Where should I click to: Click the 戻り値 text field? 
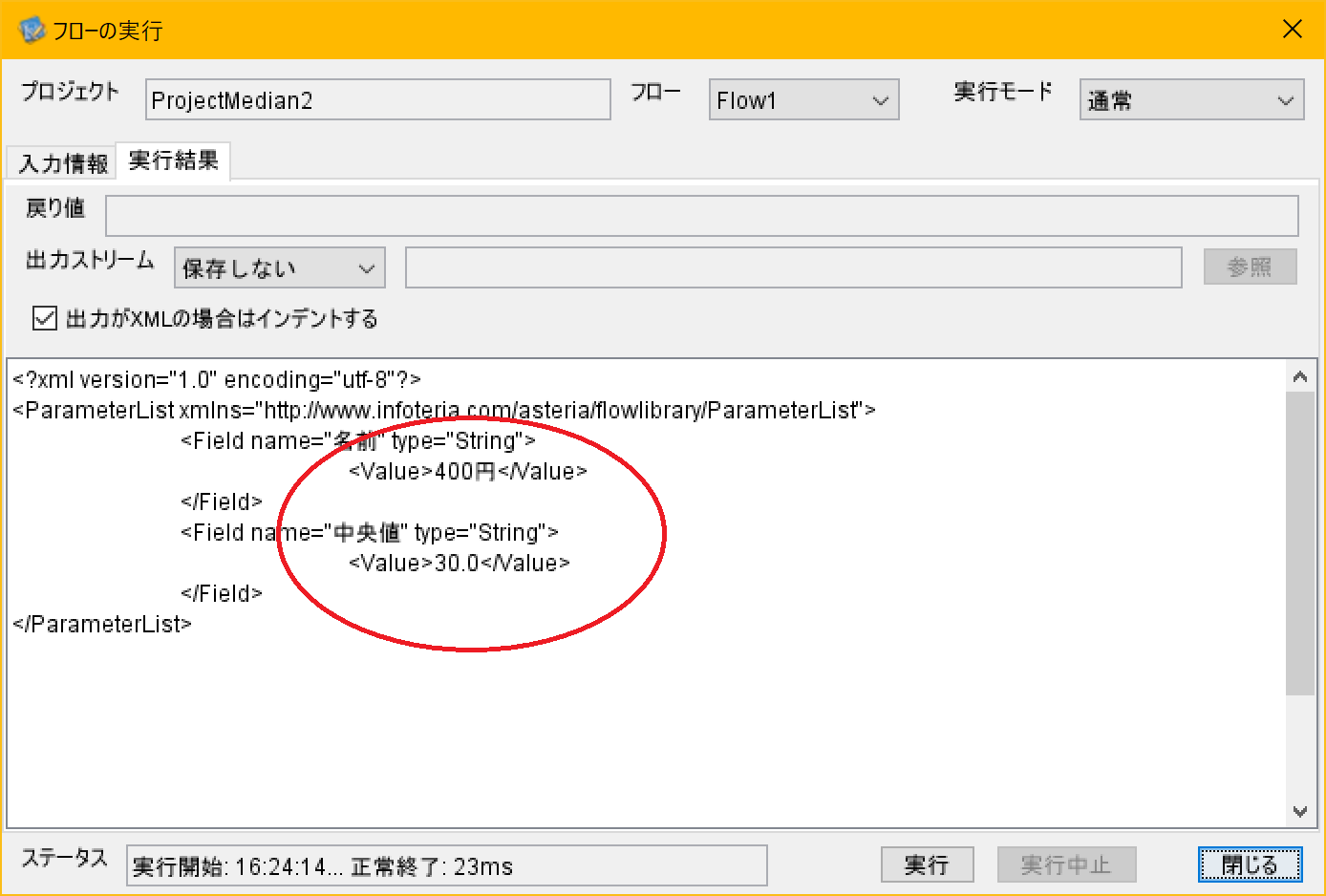[x=701, y=216]
